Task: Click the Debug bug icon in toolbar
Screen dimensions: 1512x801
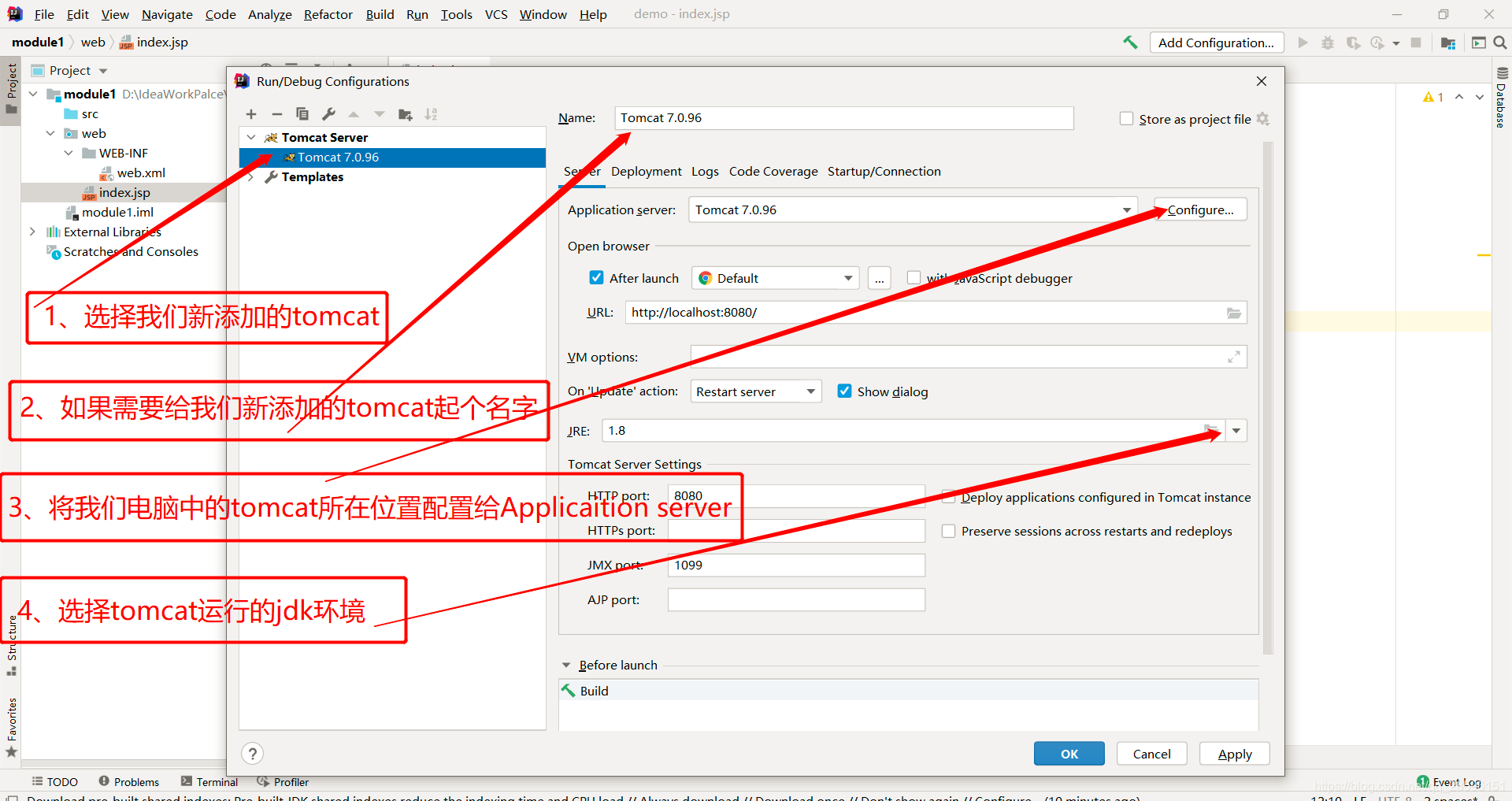Action: [1328, 43]
